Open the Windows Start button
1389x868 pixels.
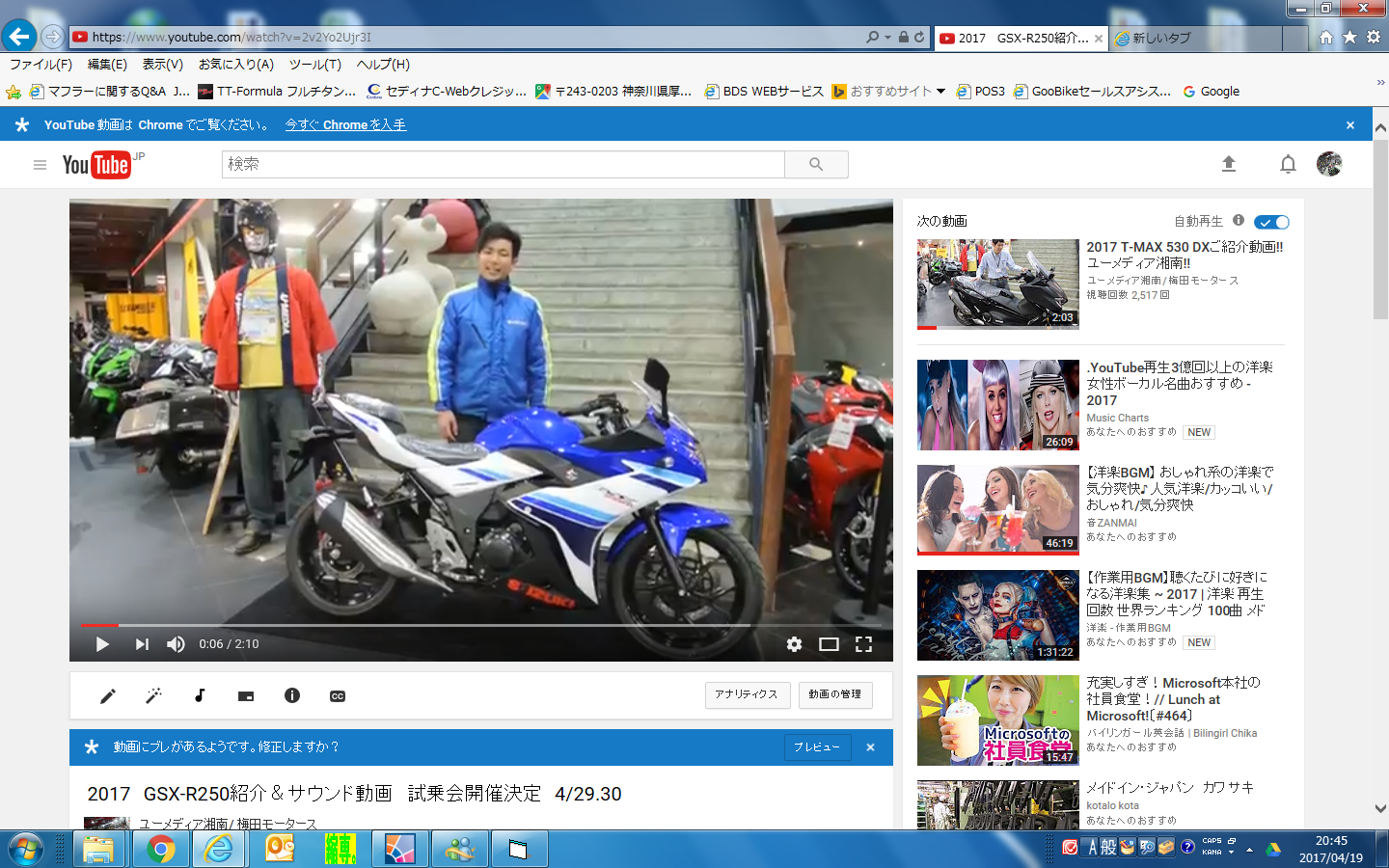point(26,849)
